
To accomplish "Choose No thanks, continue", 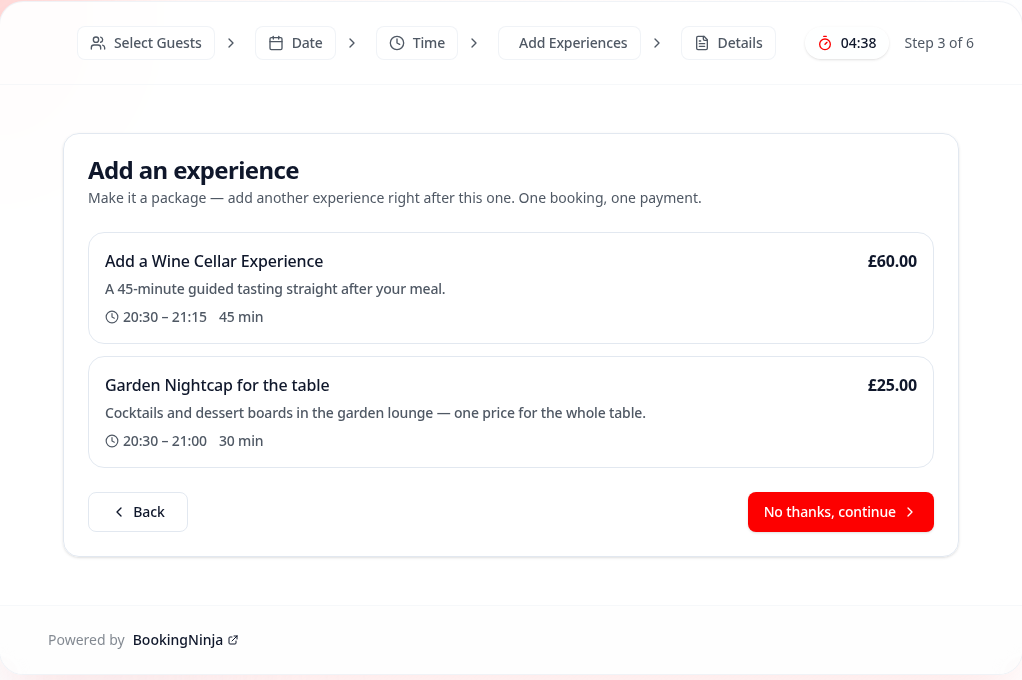I will pos(841,512).
